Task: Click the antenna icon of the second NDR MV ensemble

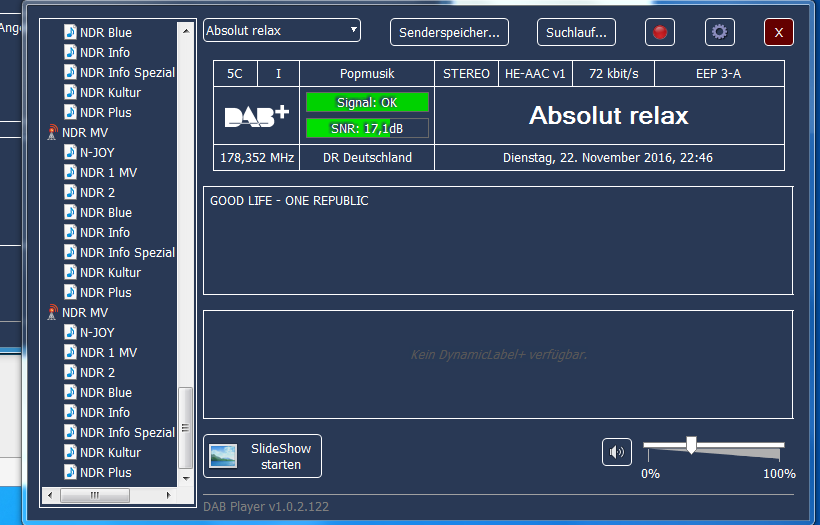Action: [52, 312]
